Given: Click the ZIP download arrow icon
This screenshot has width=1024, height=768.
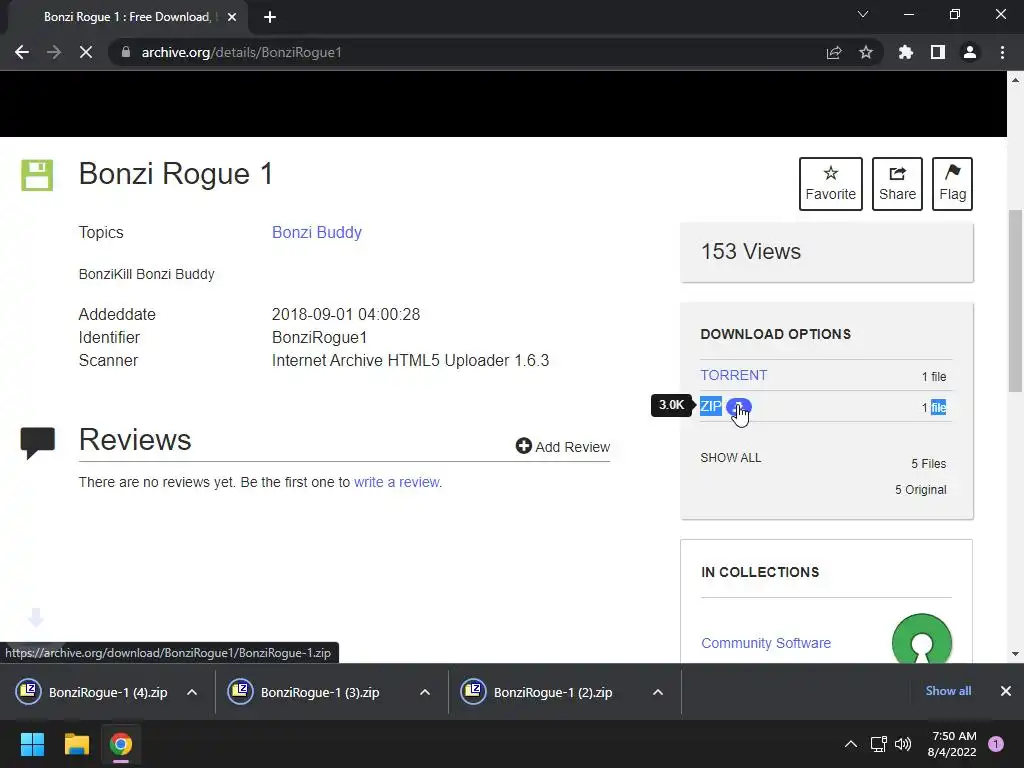Looking at the screenshot, I should 739,407.
